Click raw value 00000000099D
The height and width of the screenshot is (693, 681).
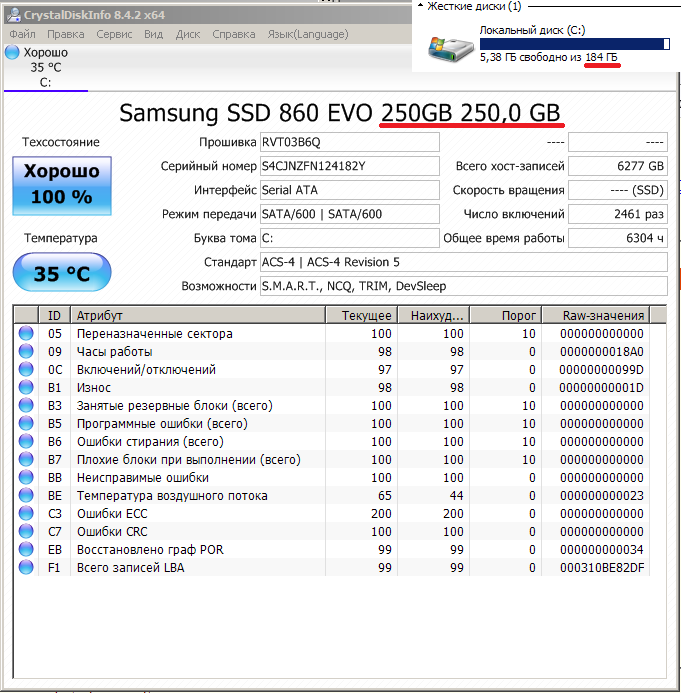pos(601,369)
